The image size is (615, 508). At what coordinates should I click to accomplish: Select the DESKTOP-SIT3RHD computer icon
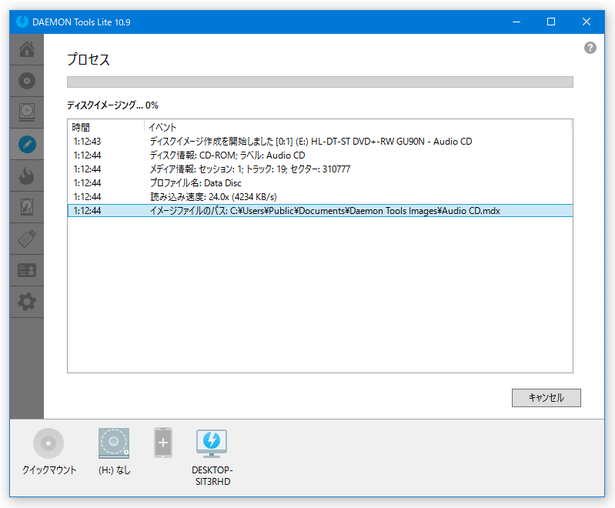212,443
